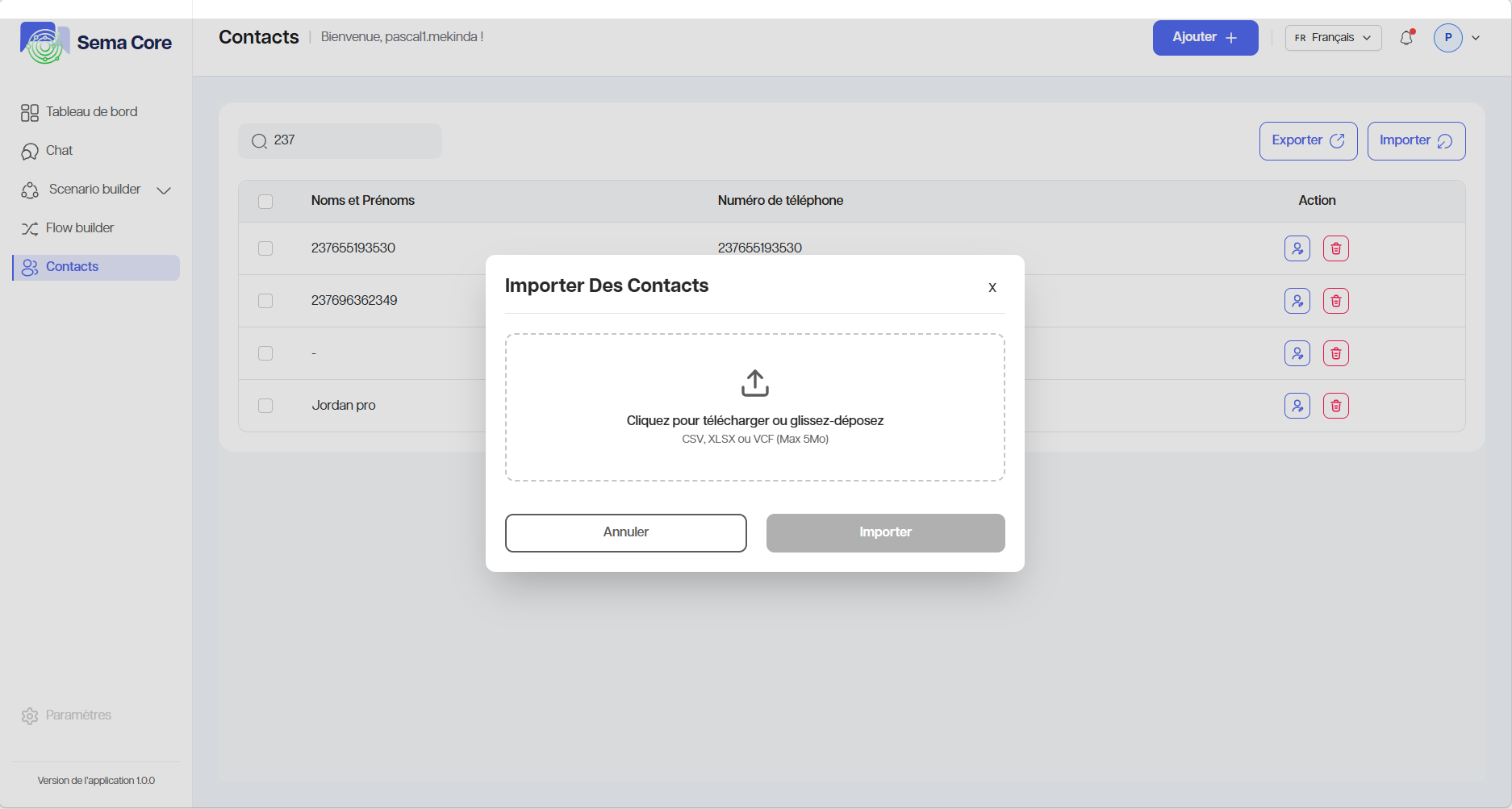Click the Sema Core logo
1512x809 pixels.
coord(44,43)
